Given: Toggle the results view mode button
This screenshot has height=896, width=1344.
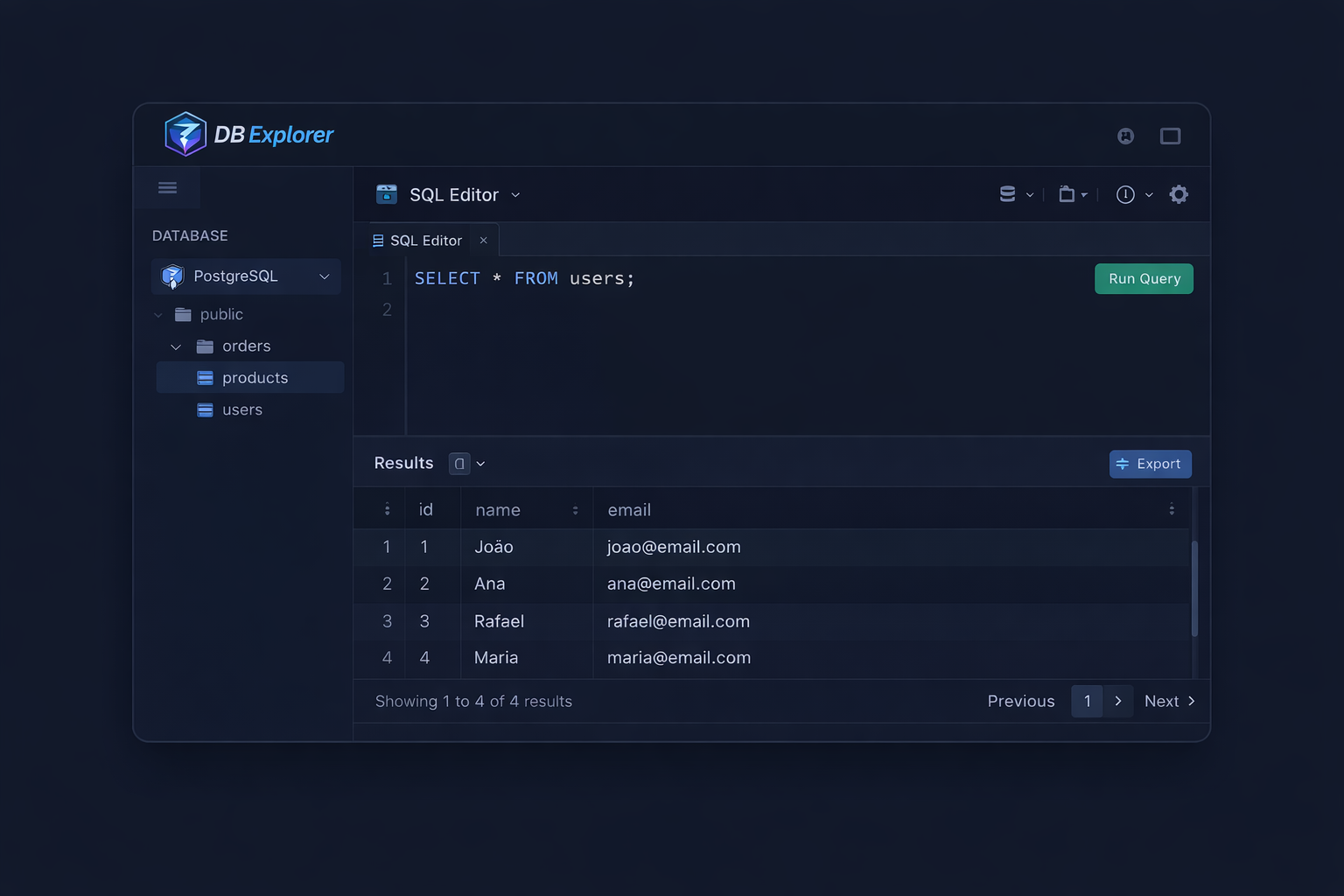Looking at the screenshot, I should pos(460,463).
